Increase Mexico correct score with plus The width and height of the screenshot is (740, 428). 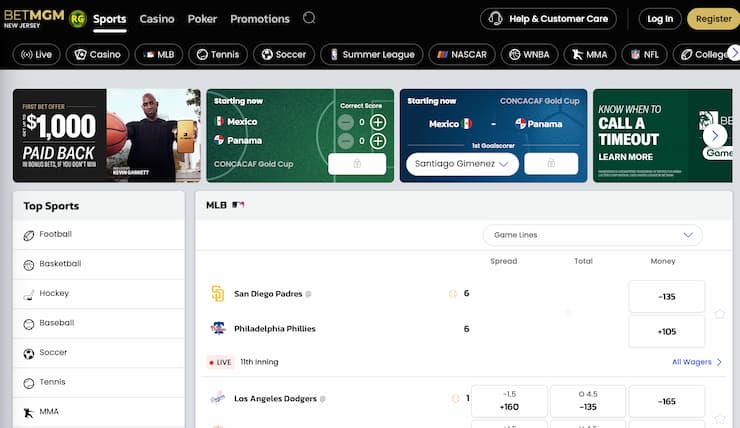pyautogui.click(x=378, y=122)
